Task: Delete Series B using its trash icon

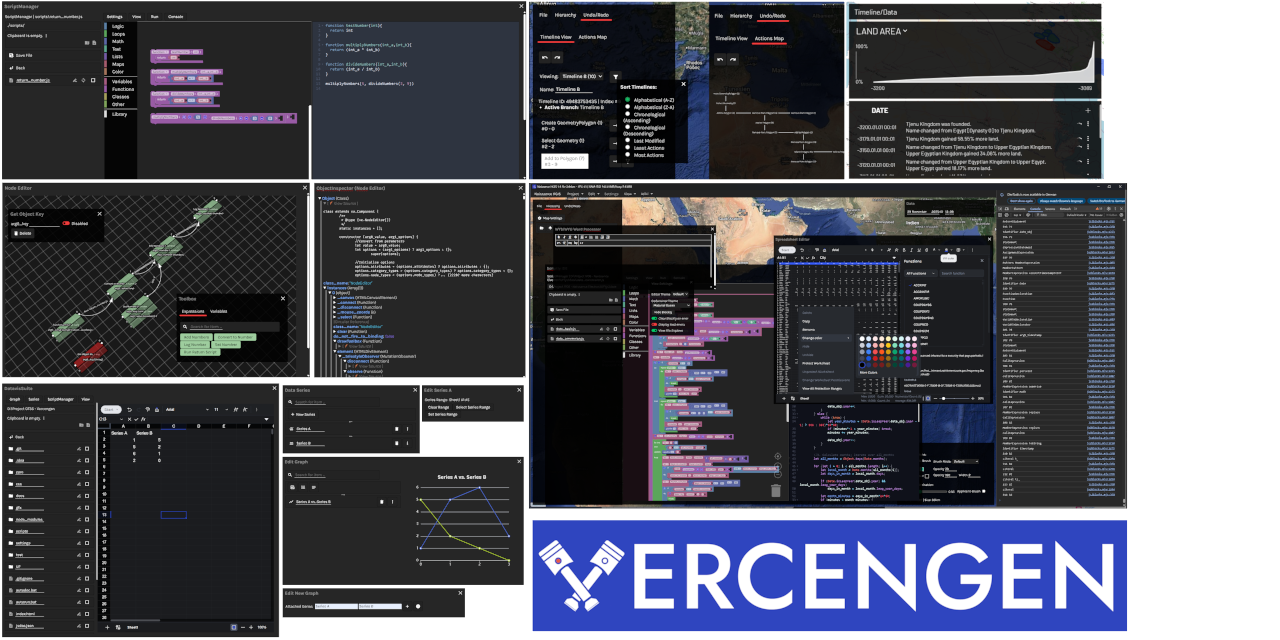Action: tap(396, 443)
